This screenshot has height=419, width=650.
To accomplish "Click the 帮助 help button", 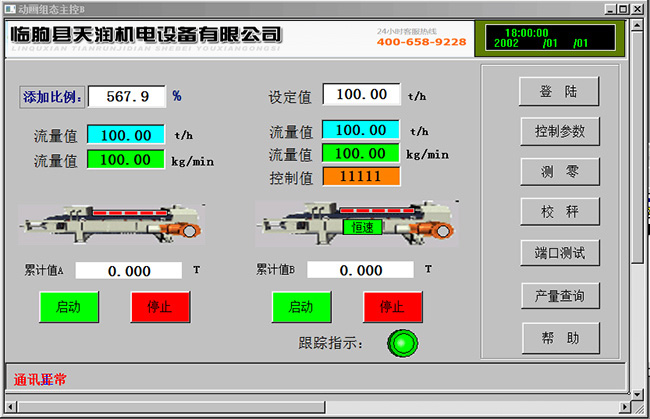I will (560, 338).
